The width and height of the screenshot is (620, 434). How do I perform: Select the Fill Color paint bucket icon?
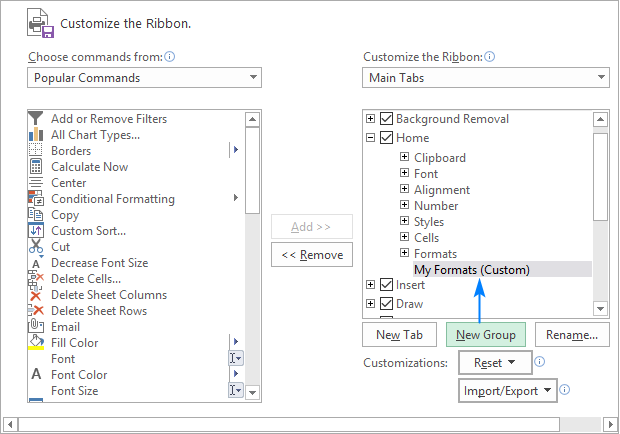36,343
